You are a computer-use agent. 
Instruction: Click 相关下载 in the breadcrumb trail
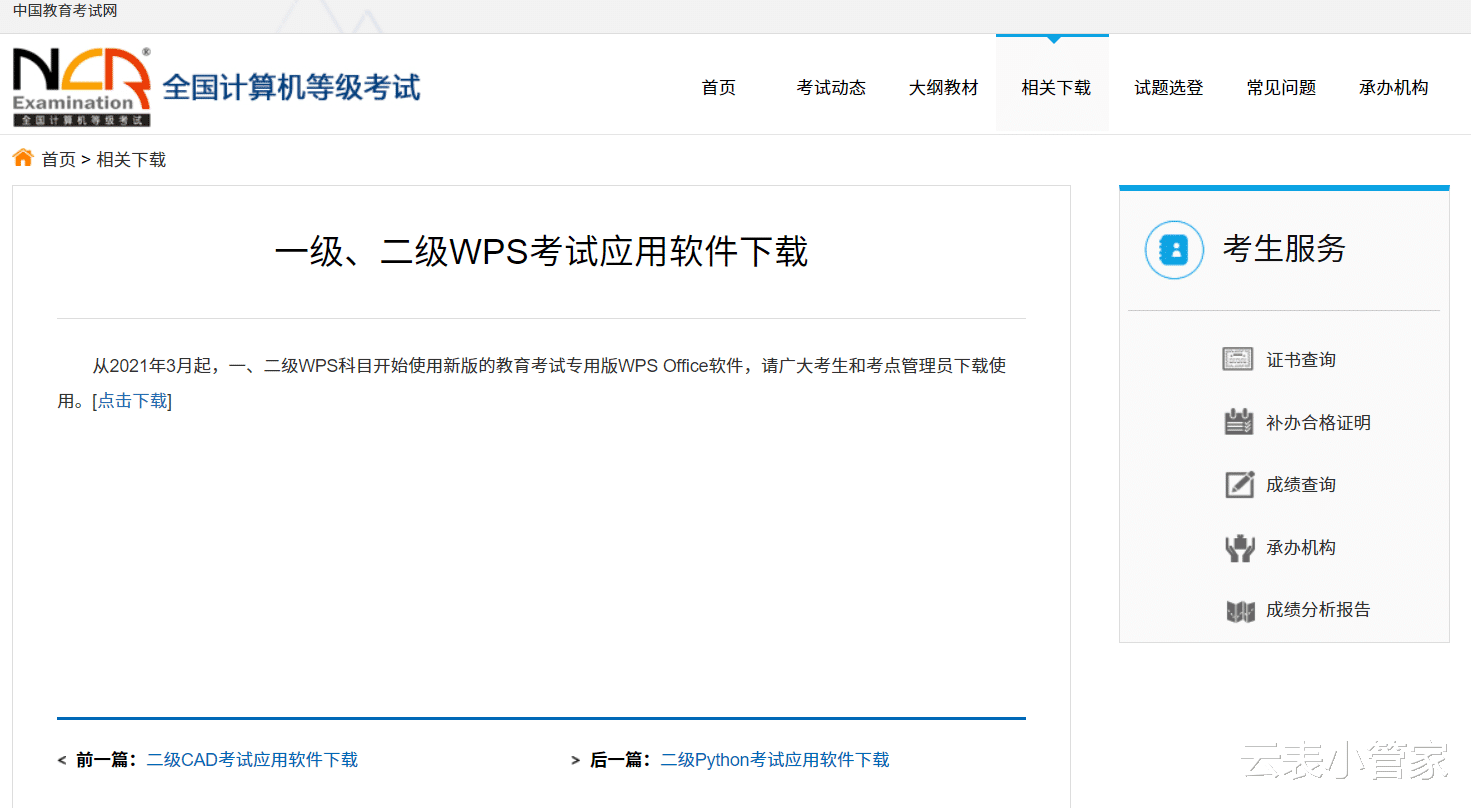(131, 160)
